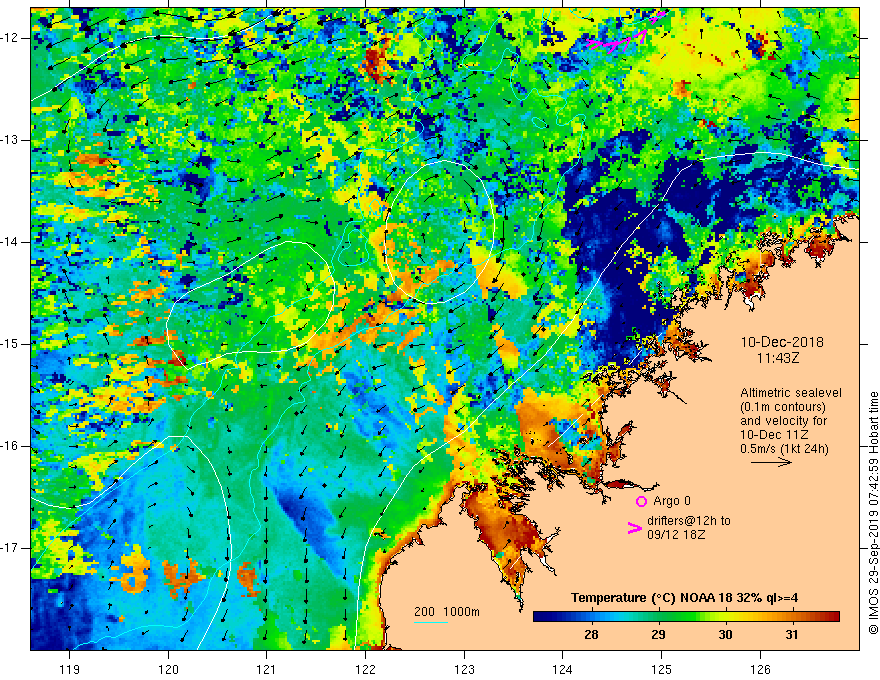Click the color bar label 29
Viewport: 880px width, 680px height.
click(658, 635)
